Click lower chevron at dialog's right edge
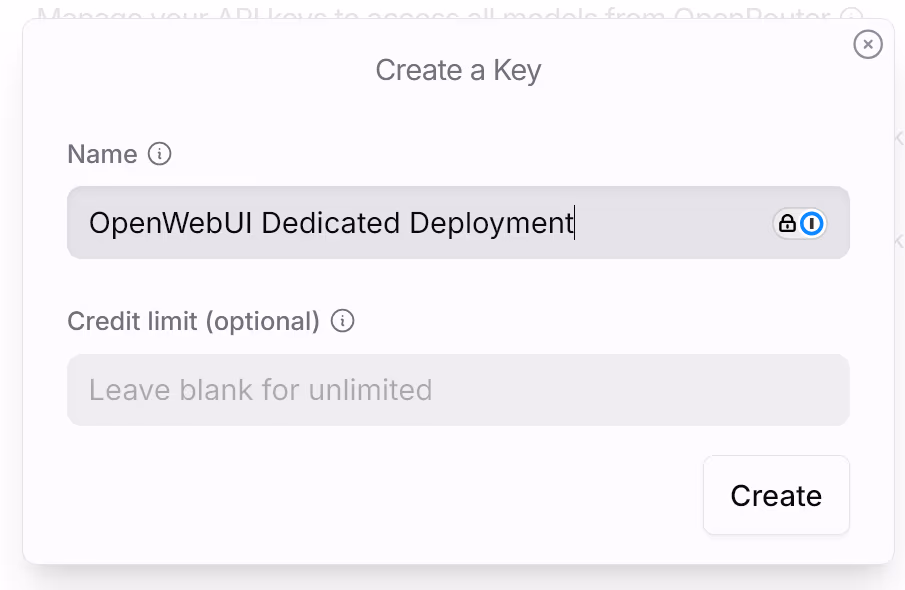Image resolution: width=905 pixels, height=590 pixels. 899,241
